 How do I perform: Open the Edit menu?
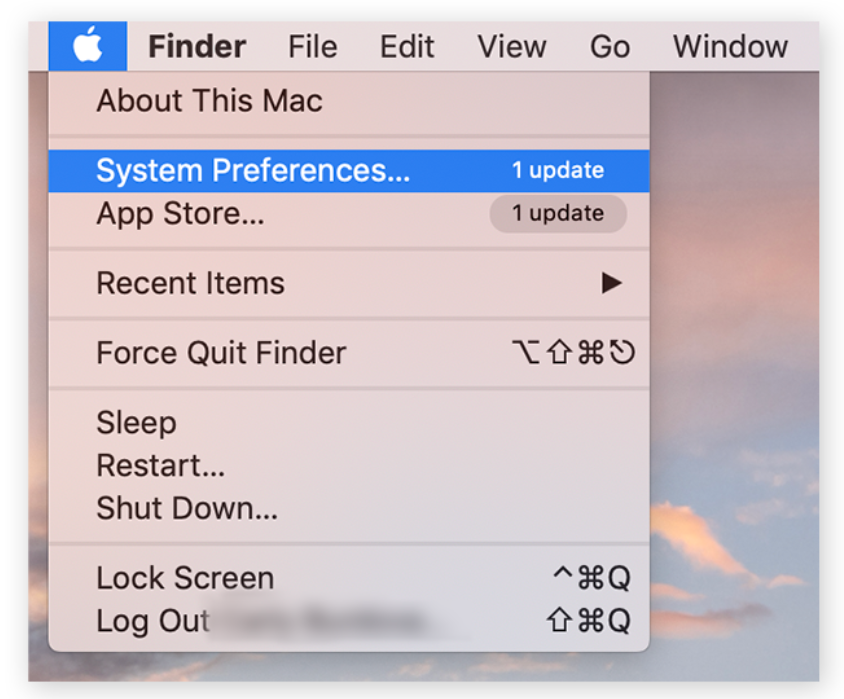[x=407, y=46]
